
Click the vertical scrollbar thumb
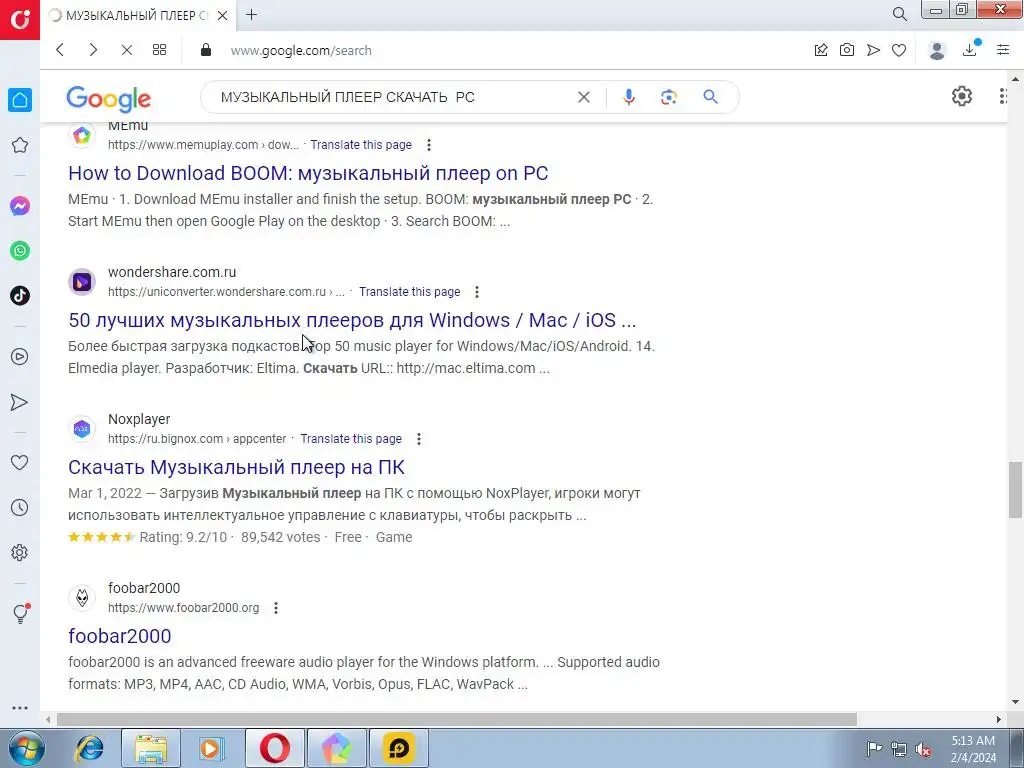(1015, 489)
